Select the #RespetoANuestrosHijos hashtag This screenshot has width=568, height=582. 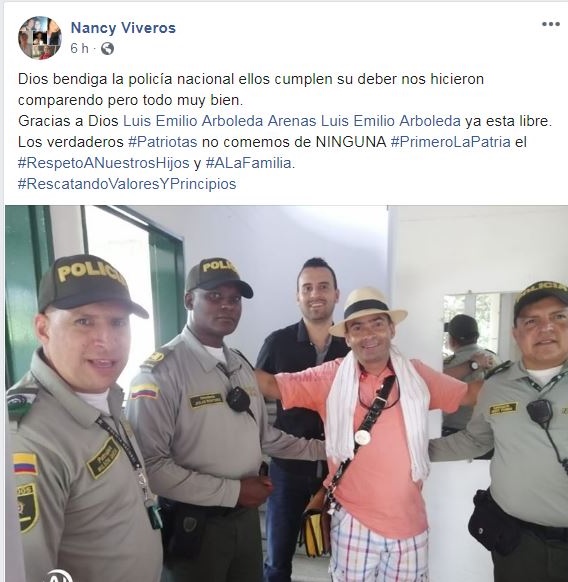(x=104, y=163)
